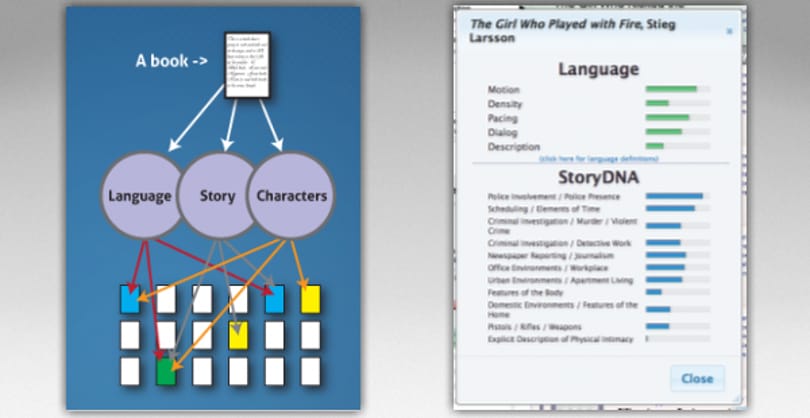Click 'Newspaper Reporting / Journalism' text
Viewport: 810px width, 418px height.
[x=551, y=256]
